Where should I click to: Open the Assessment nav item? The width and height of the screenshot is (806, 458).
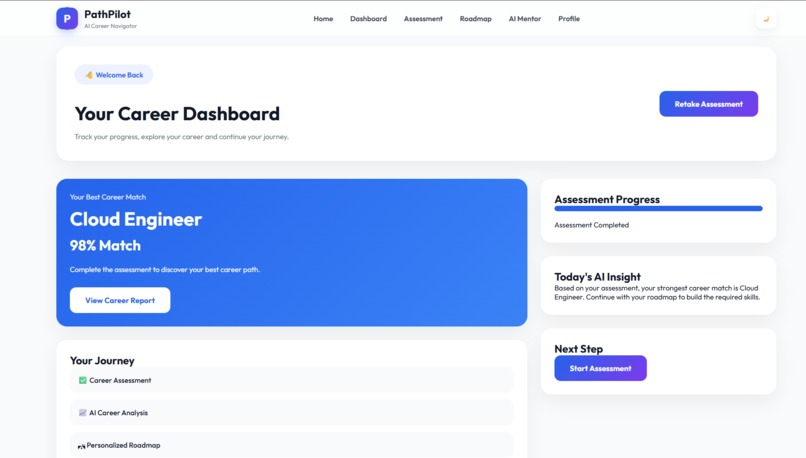[x=423, y=19]
